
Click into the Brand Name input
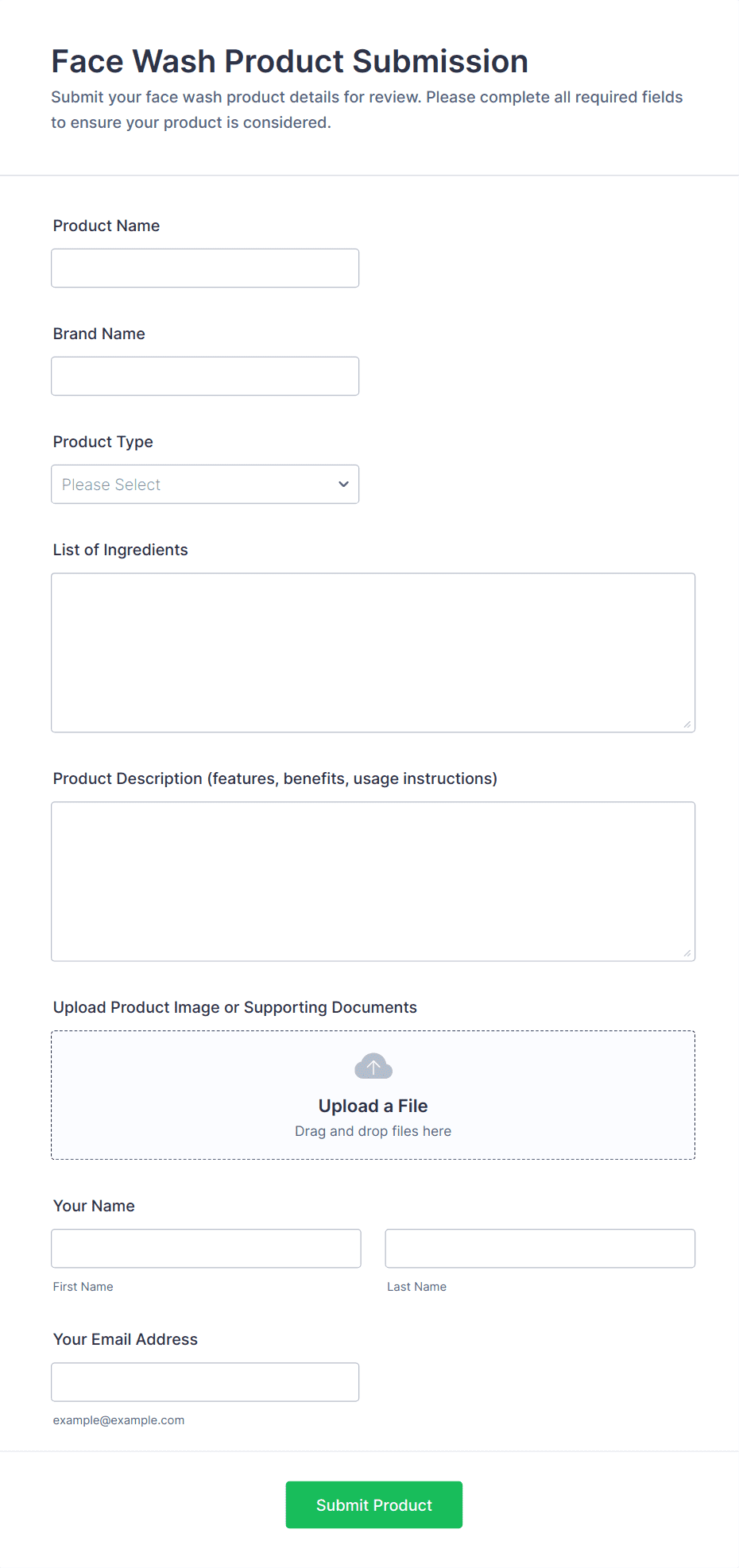(x=205, y=377)
